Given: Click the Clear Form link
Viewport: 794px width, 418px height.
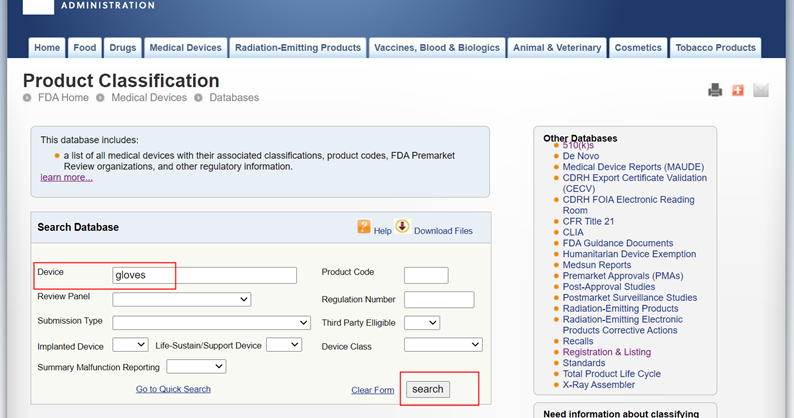Looking at the screenshot, I should [373, 390].
